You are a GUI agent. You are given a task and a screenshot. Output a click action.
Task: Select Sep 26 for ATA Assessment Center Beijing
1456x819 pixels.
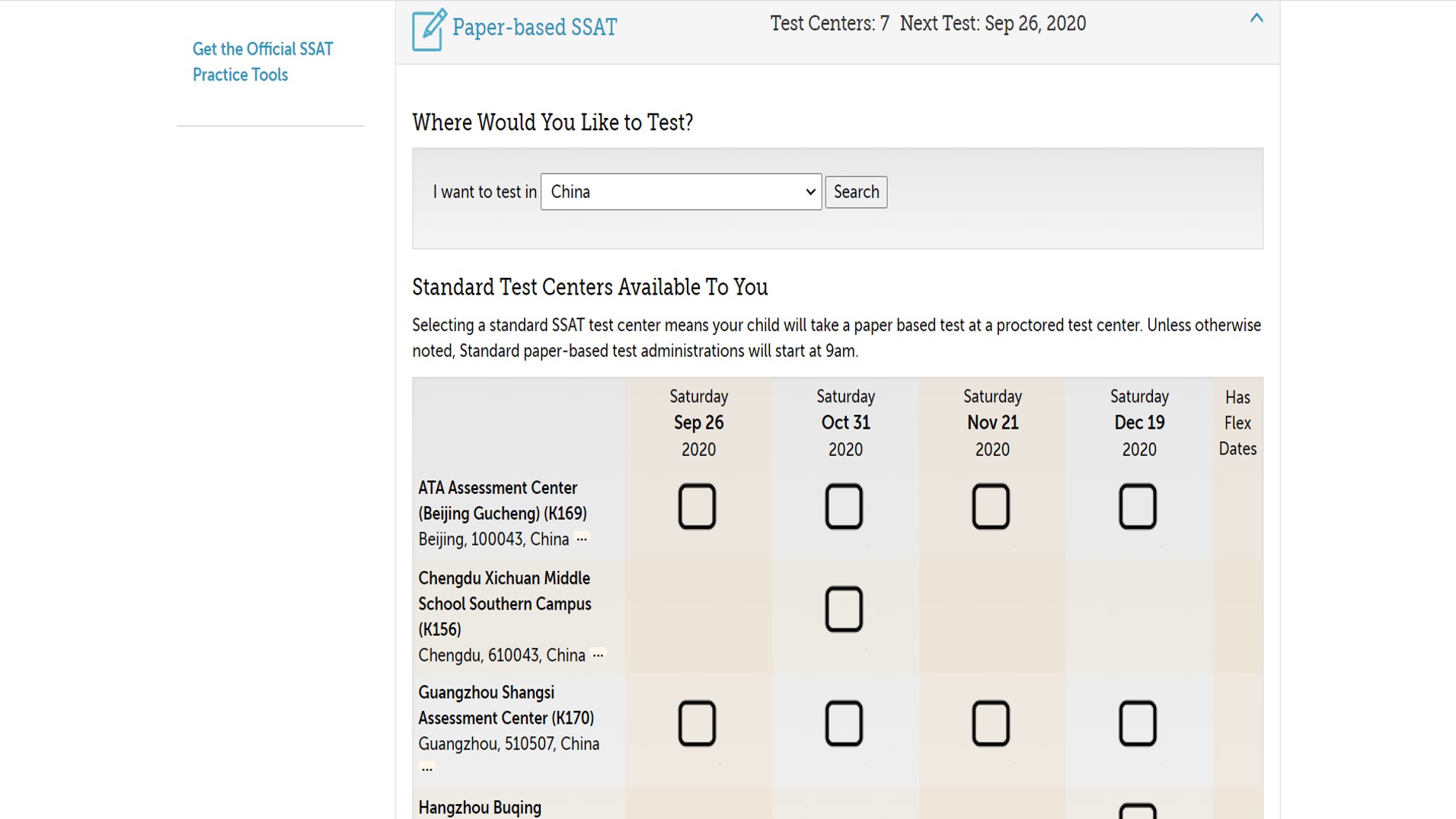(x=697, y=506)
